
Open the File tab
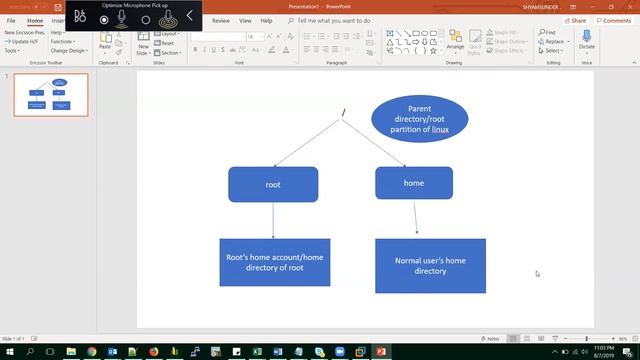11,20
